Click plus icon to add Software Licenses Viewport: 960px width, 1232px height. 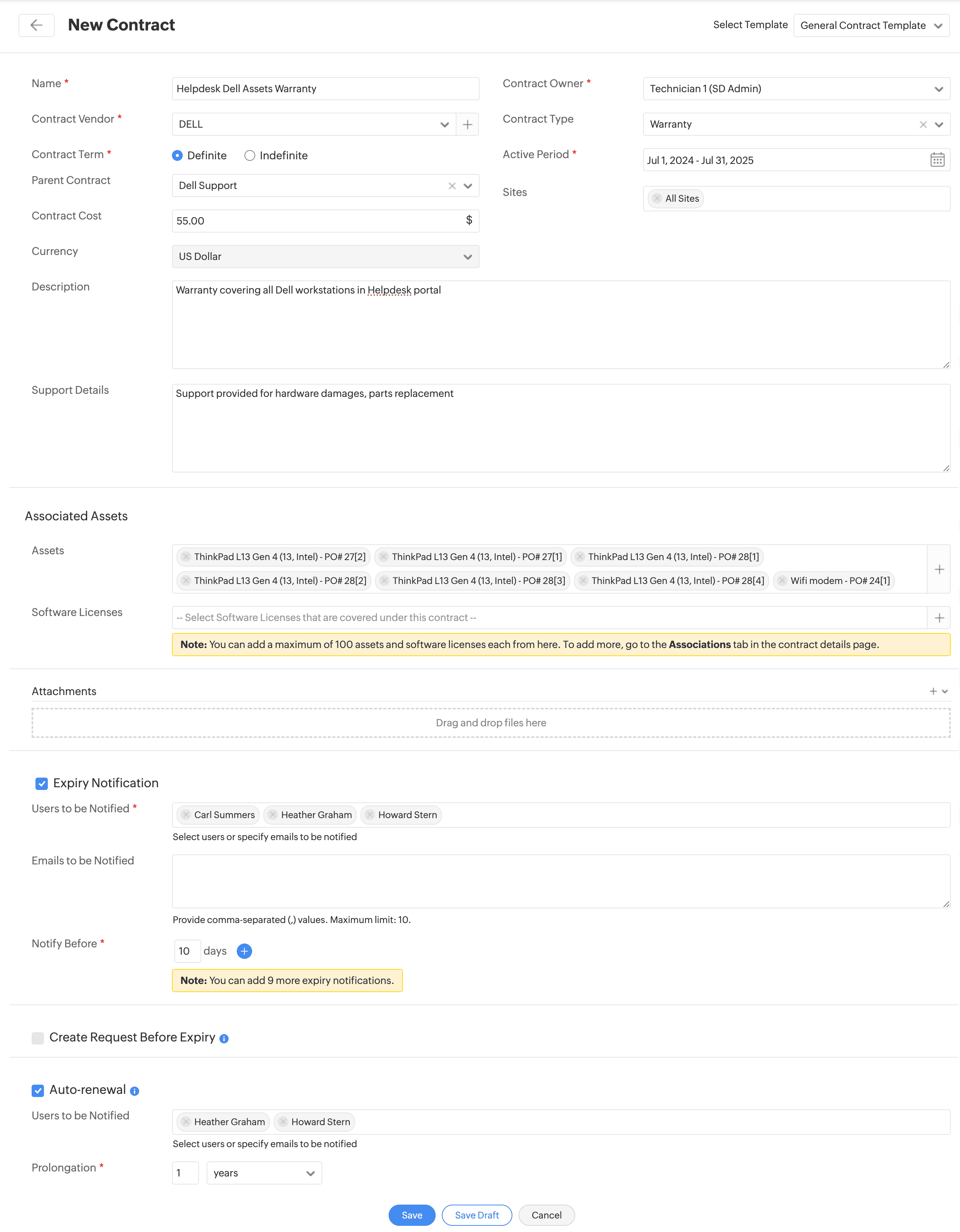coord(939,618)
